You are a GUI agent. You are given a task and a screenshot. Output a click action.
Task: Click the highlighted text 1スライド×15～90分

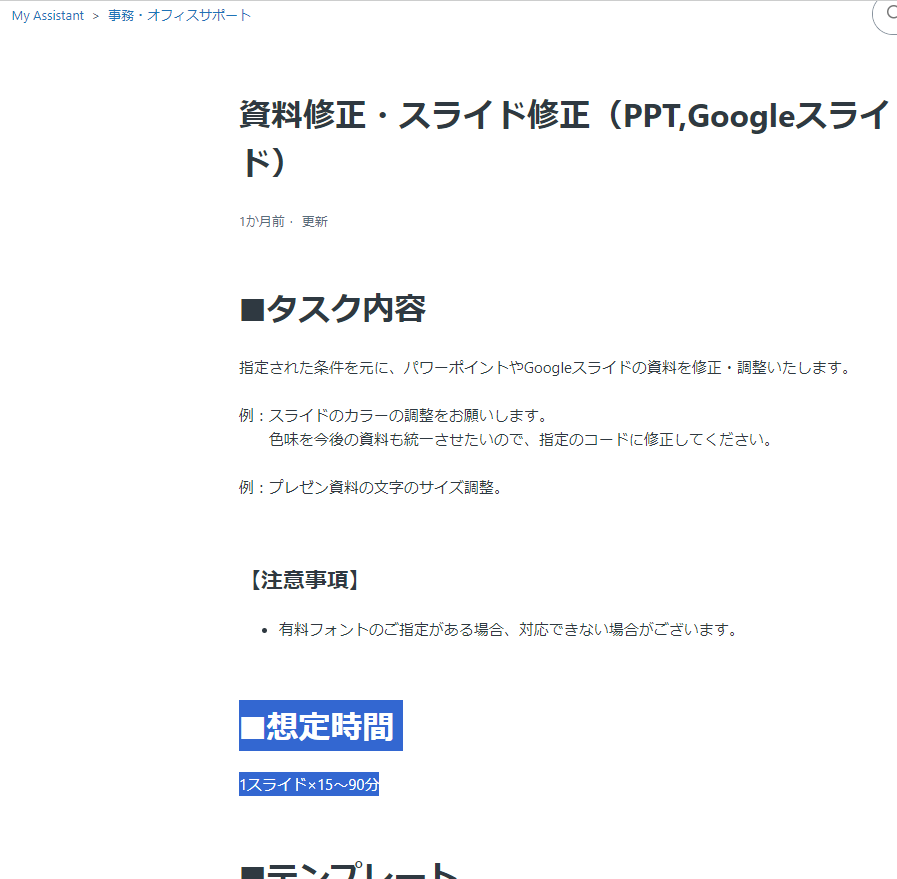pyautogui.click(x=309, y=785)
